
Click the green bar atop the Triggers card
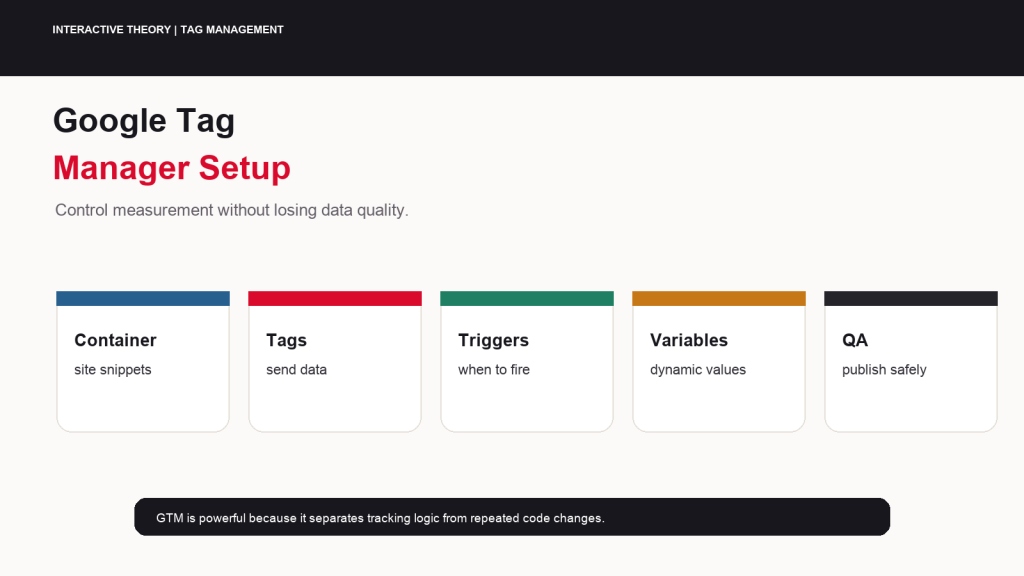click(527, 298)
